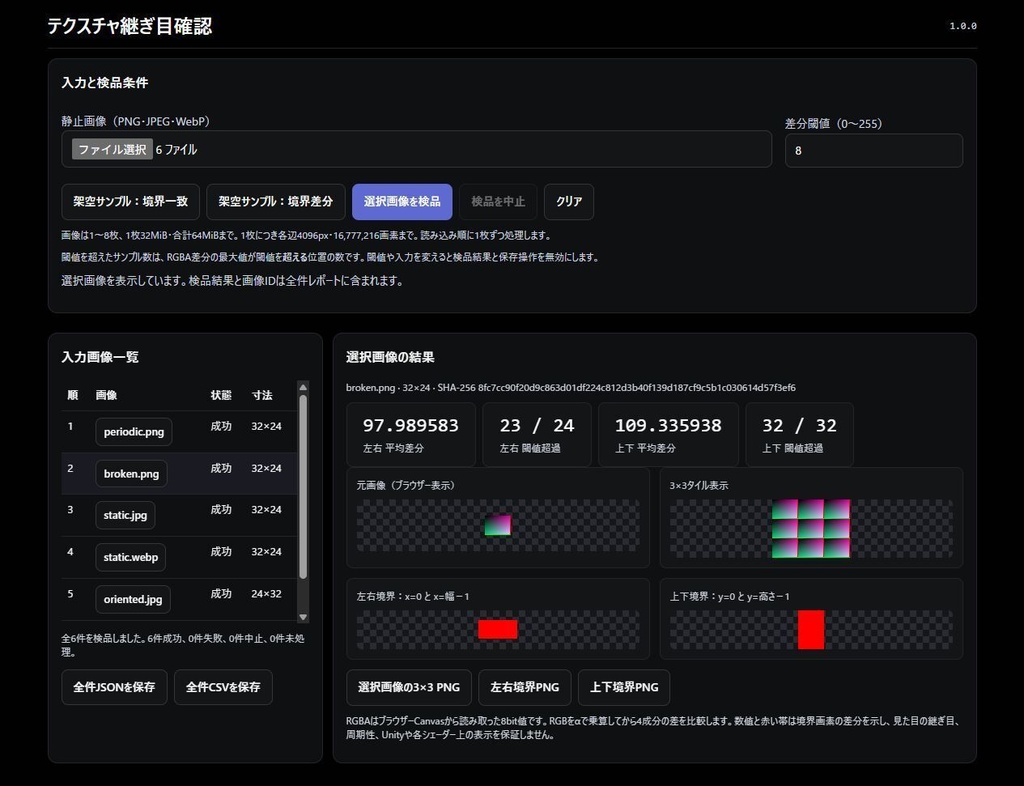Image resolution: width=1024 pixels, height=786 pixels.
Task: Click the 24×32 size of oriented.jpg
Action: (x=266, y=594)
